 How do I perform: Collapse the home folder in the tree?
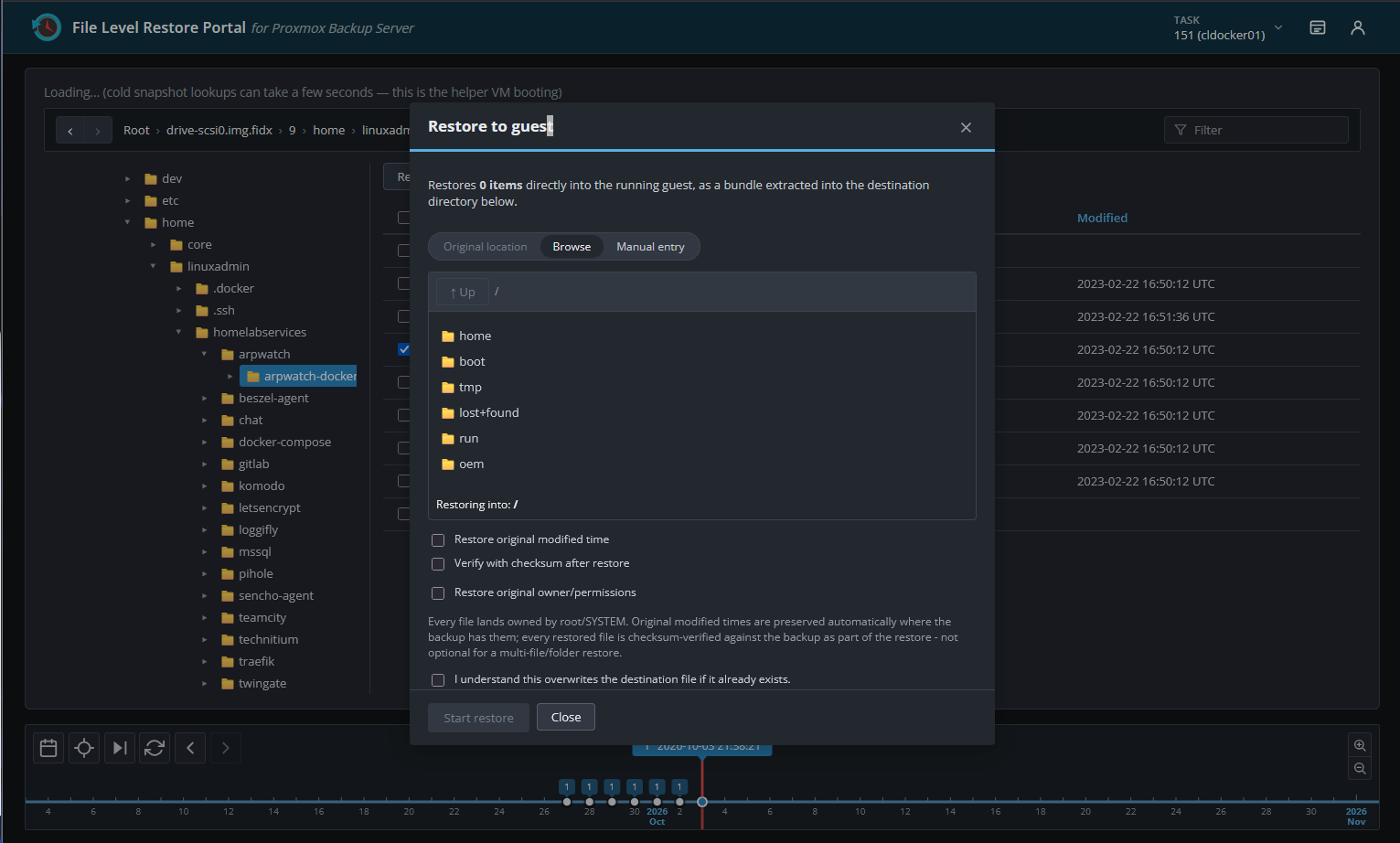point(127,223)
